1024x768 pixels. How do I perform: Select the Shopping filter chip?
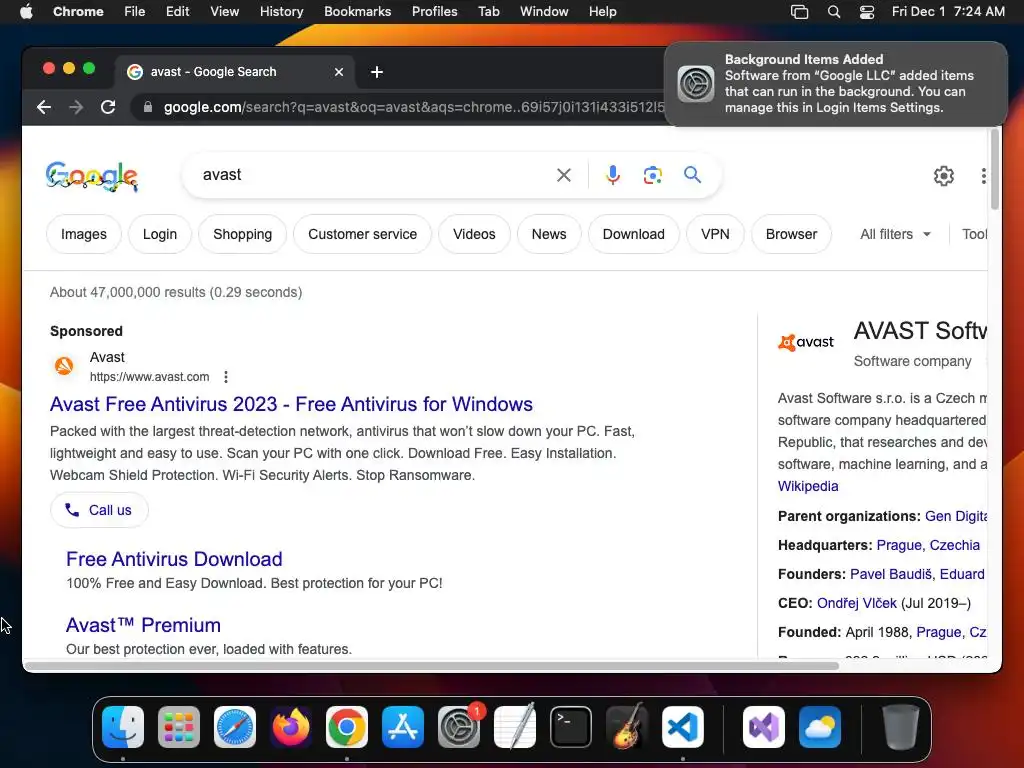point(242,234)
